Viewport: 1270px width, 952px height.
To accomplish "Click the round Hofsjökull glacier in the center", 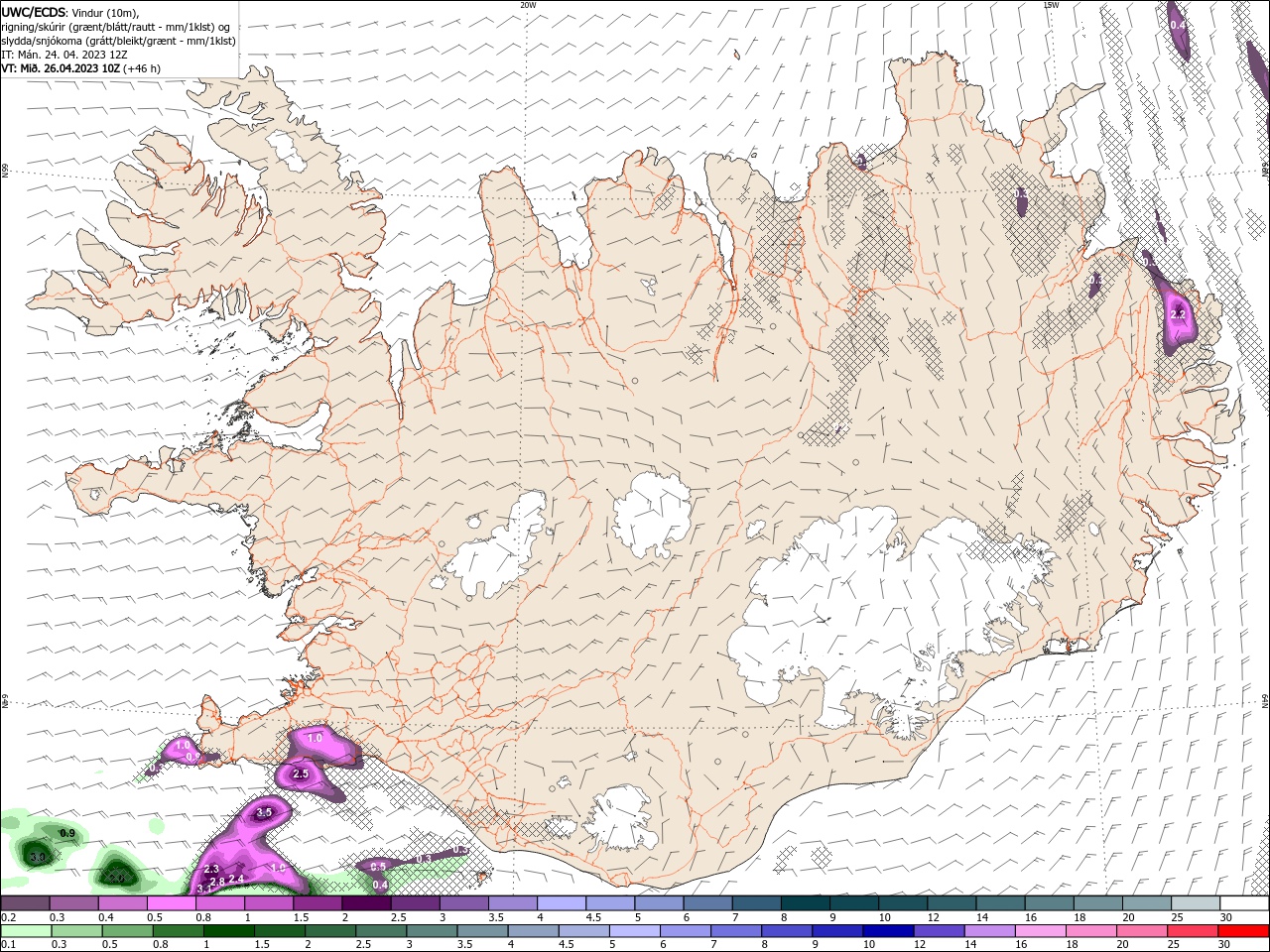I will (x=651, y=516).
